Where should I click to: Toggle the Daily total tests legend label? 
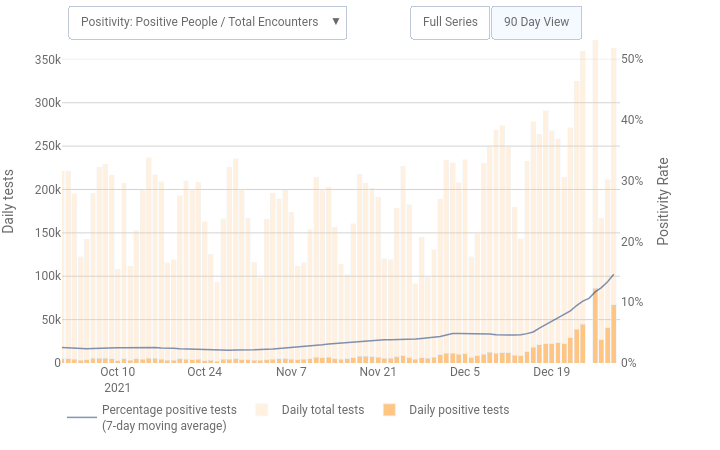[x=322, y=410]
